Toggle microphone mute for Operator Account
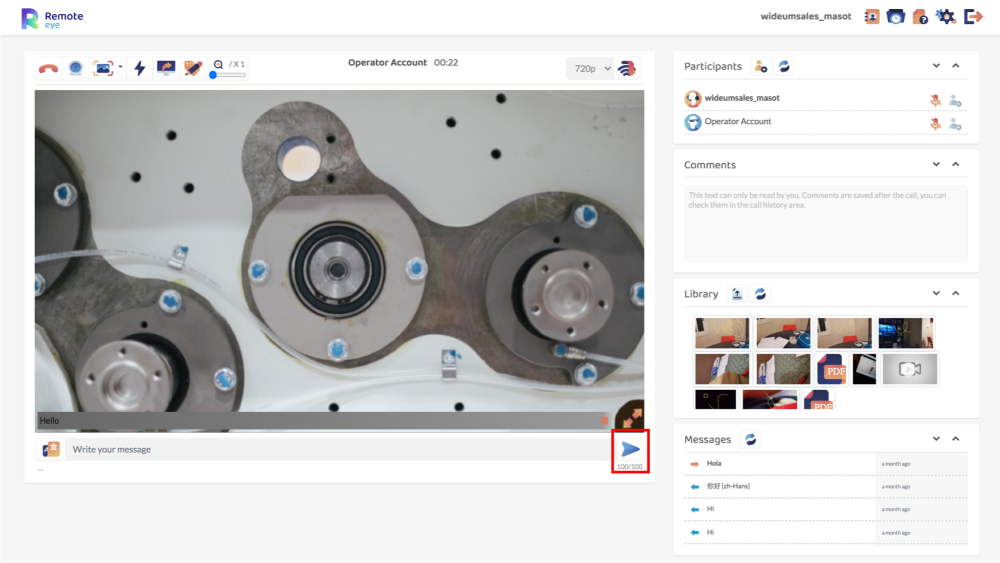Image resolution: width=1000 pixels, height=563 pixels. pos(935,124)
